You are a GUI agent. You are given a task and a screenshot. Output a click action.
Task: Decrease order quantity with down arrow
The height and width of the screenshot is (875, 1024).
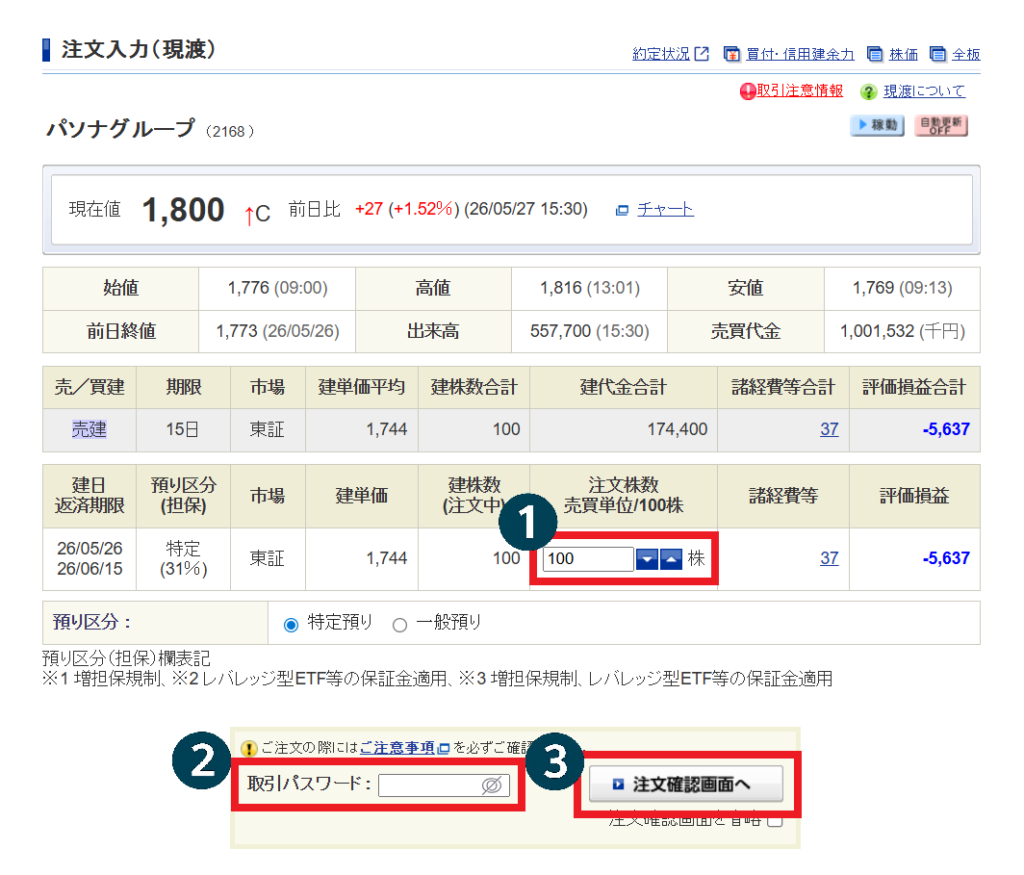click(647, 560)
